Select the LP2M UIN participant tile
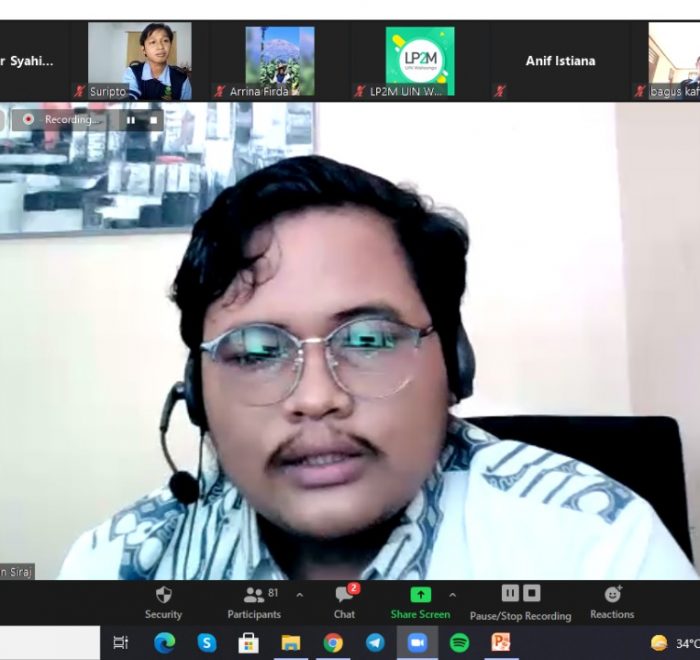700x660 pixels. pyautogui.click(x=419, y=61)
